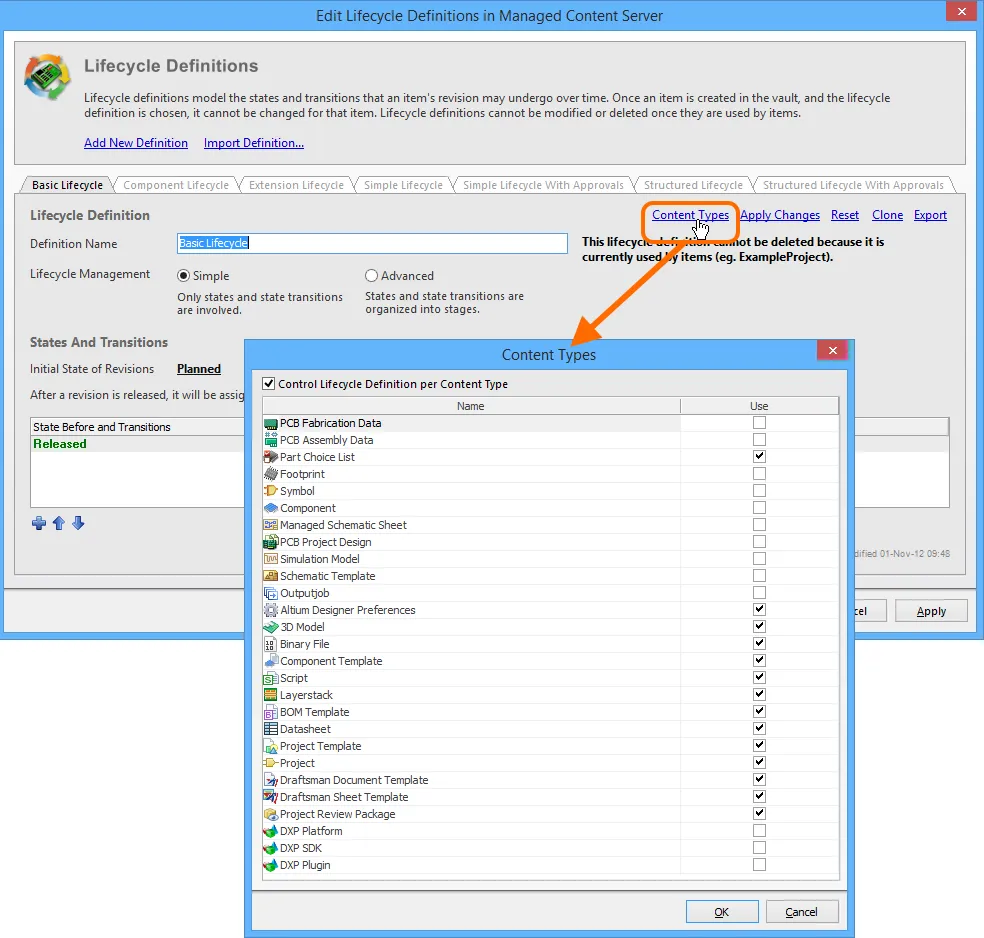Screen dimensions: 984x938
Task: Click the Definition Name input field
Action: 372,243
